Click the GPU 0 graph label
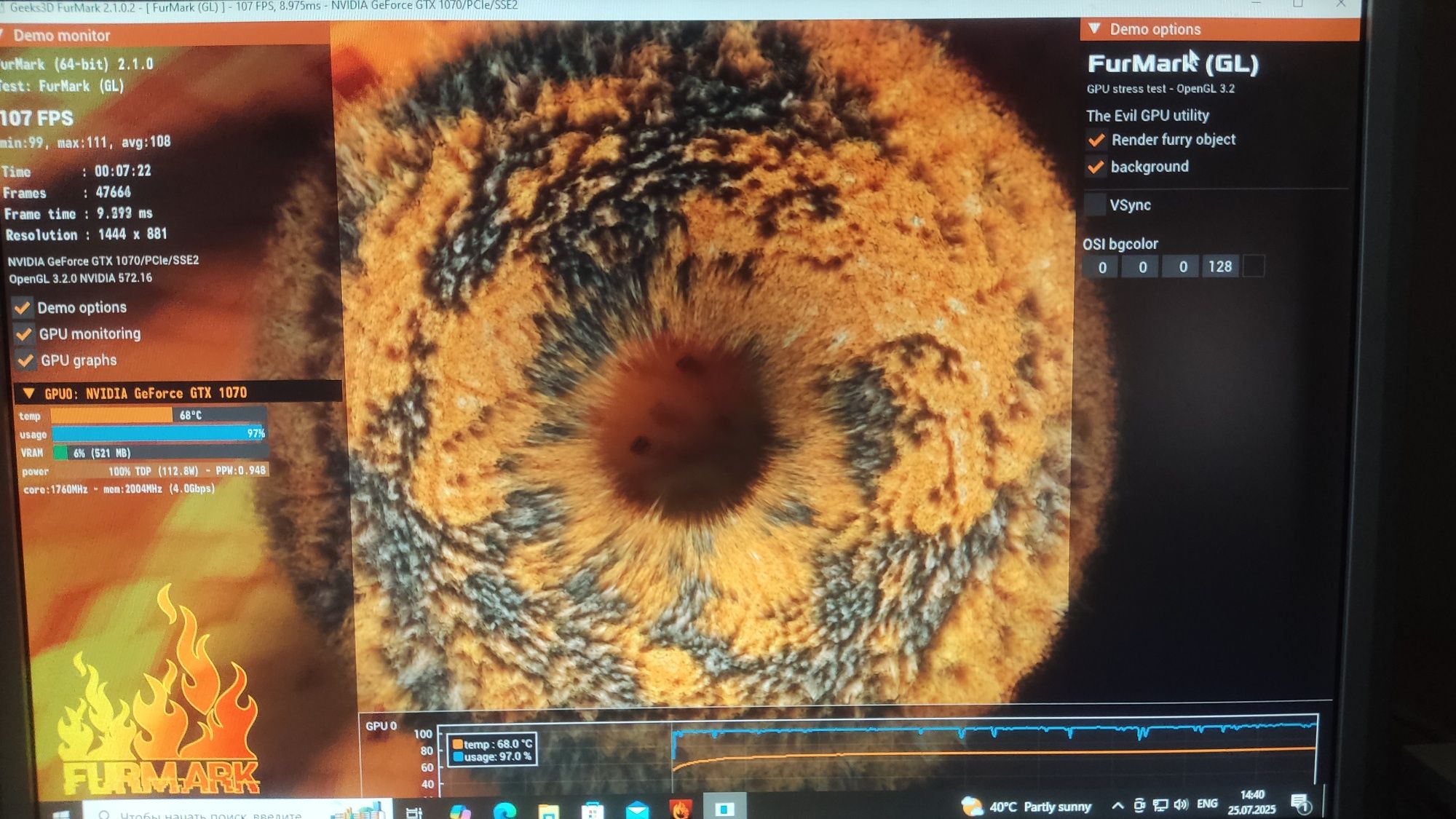 [x=381, y=726]
